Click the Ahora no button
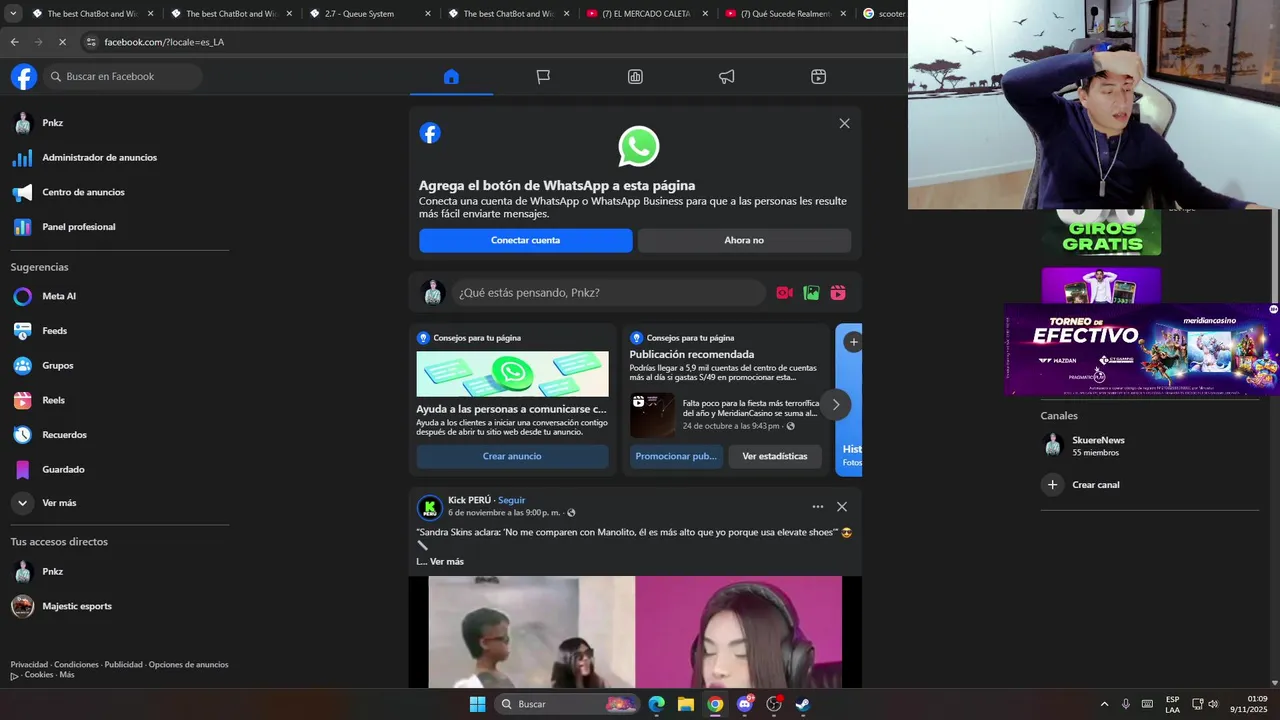1280x720 pixels. tap(744, 241)
